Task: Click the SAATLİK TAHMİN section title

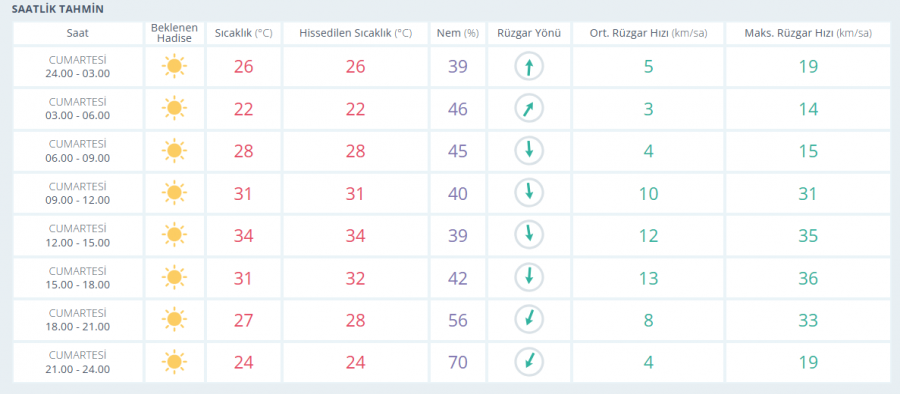Action: pyautogui.click(x=58, y=10)
